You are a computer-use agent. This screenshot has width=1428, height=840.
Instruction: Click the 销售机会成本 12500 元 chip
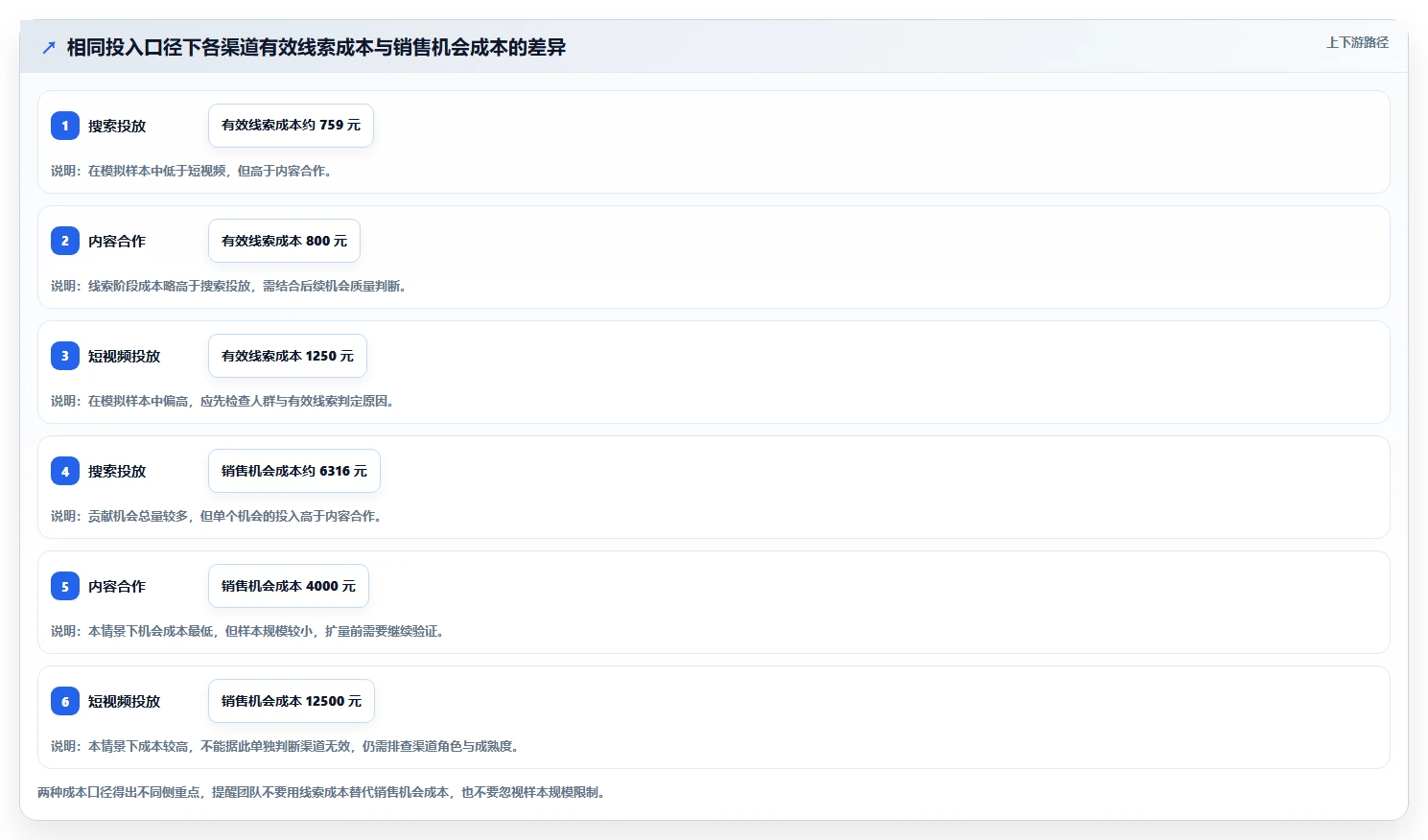(292, 701)
